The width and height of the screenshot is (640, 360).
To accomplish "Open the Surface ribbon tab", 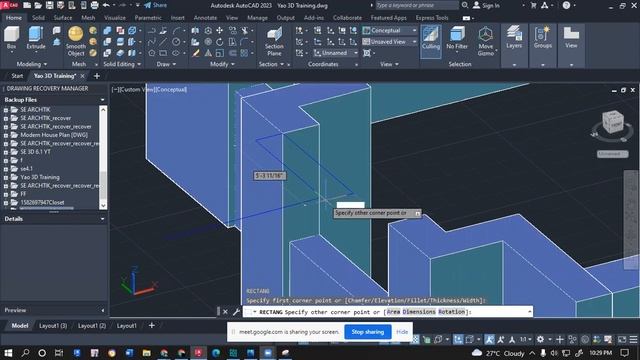I will click(x=63, y=18).
